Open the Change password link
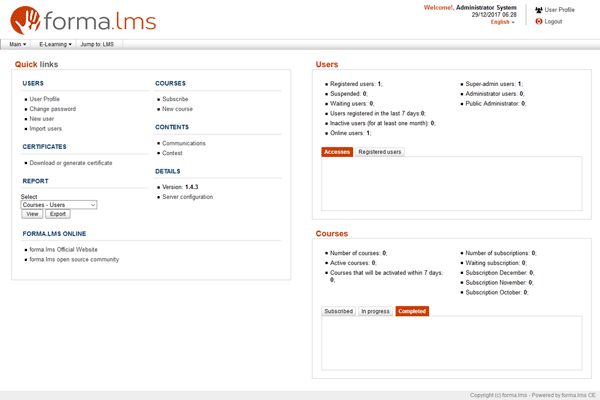The image size is (600, 400). tap(52, 109)
